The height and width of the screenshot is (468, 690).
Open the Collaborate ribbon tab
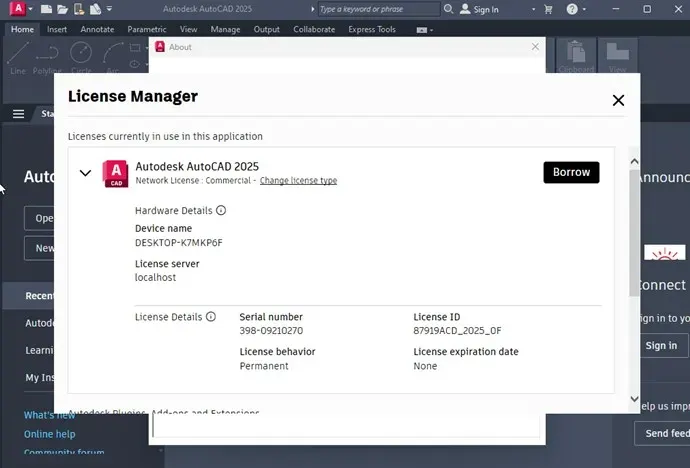(x=314, y=29)
